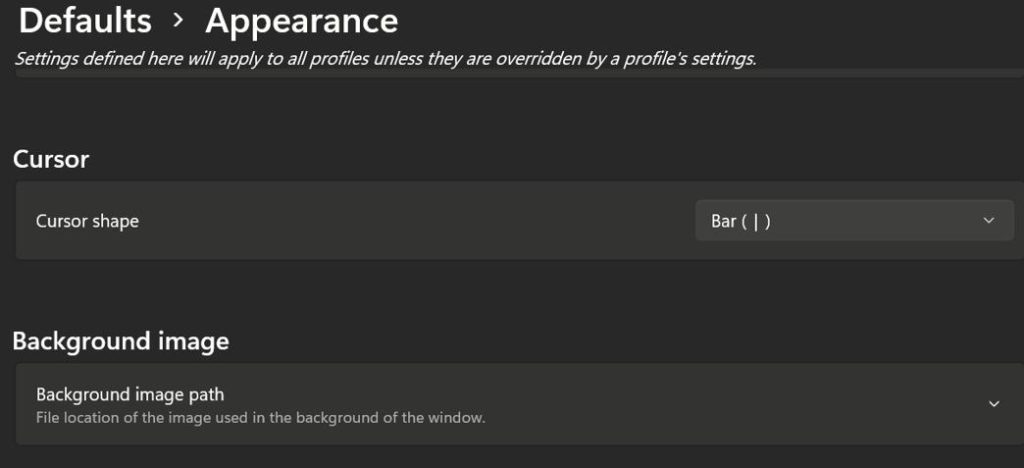Click the partially visible card above the Cursor section
The image size is (1024, 468).
pos(520,74)
